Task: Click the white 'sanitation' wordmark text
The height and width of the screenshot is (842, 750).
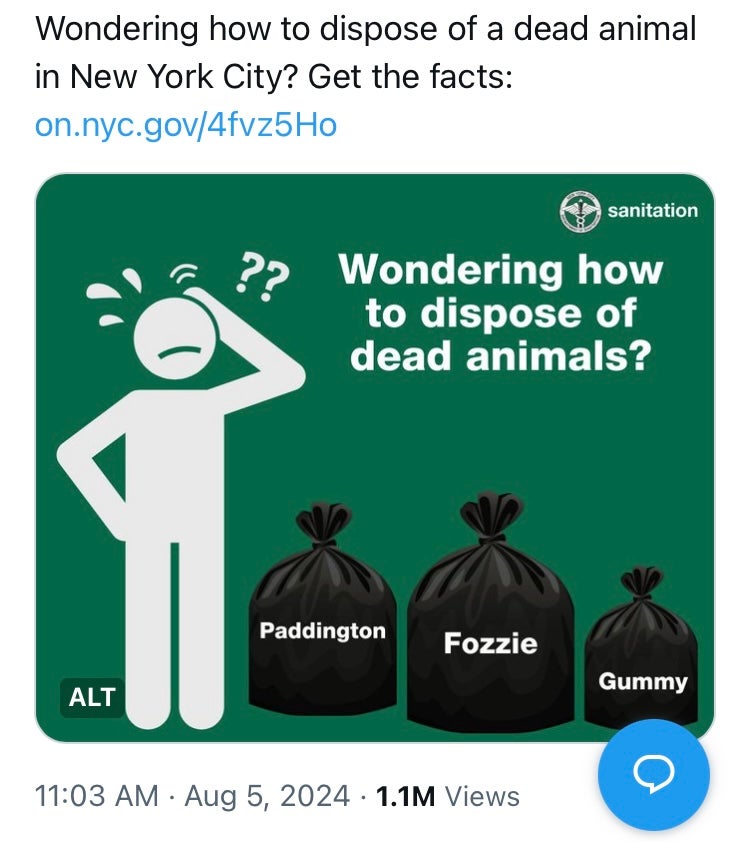Action: [652, 211]
